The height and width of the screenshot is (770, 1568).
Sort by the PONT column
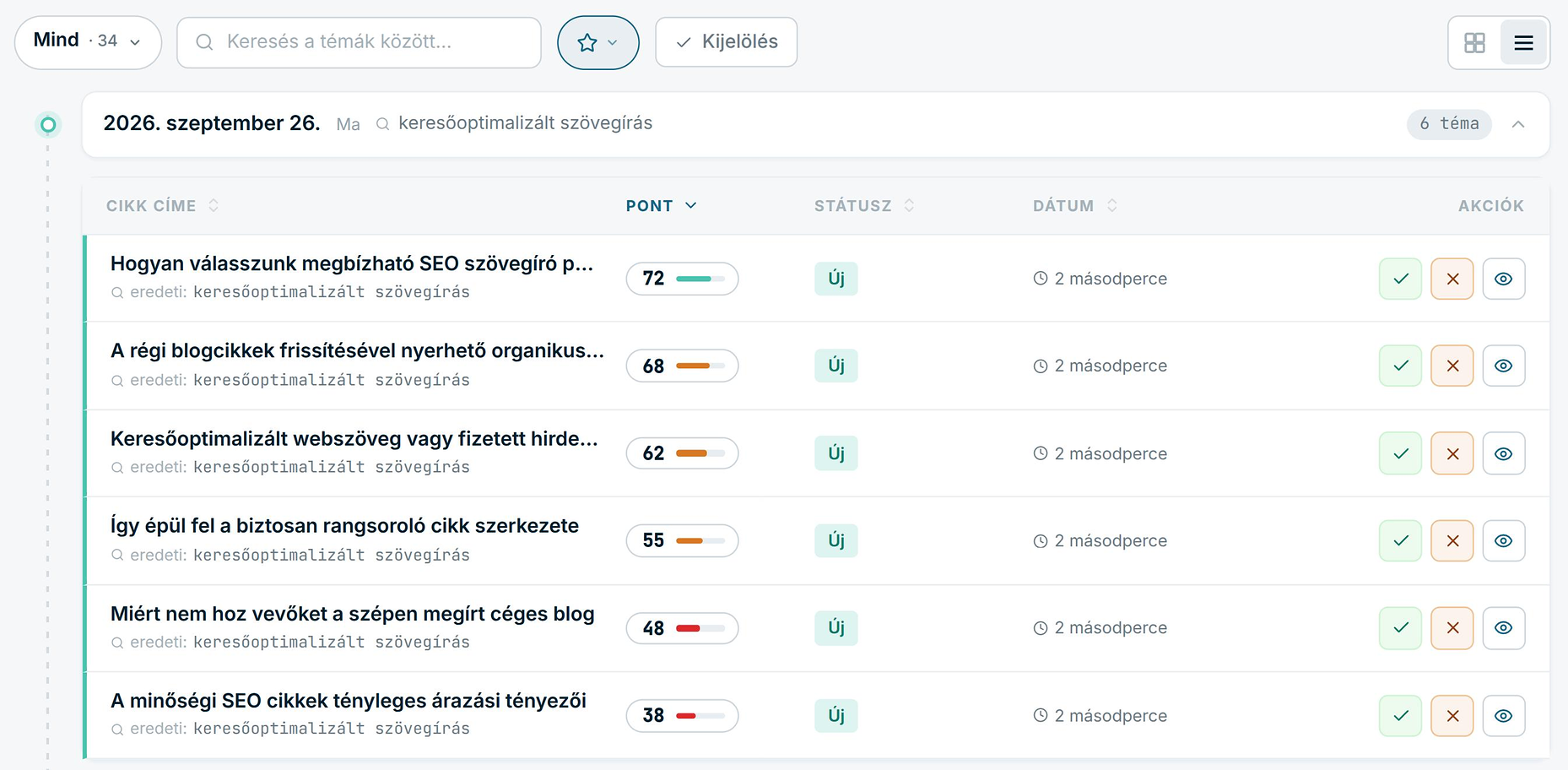pos(661,206)
